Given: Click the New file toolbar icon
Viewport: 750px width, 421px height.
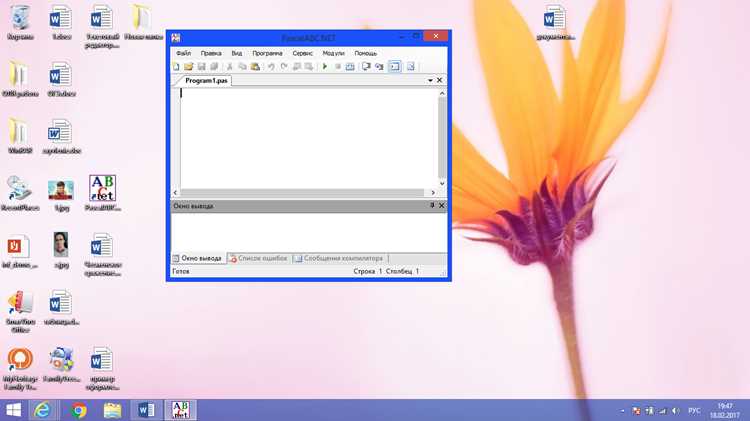Looking at the screenshot, I should click(176, 66).
